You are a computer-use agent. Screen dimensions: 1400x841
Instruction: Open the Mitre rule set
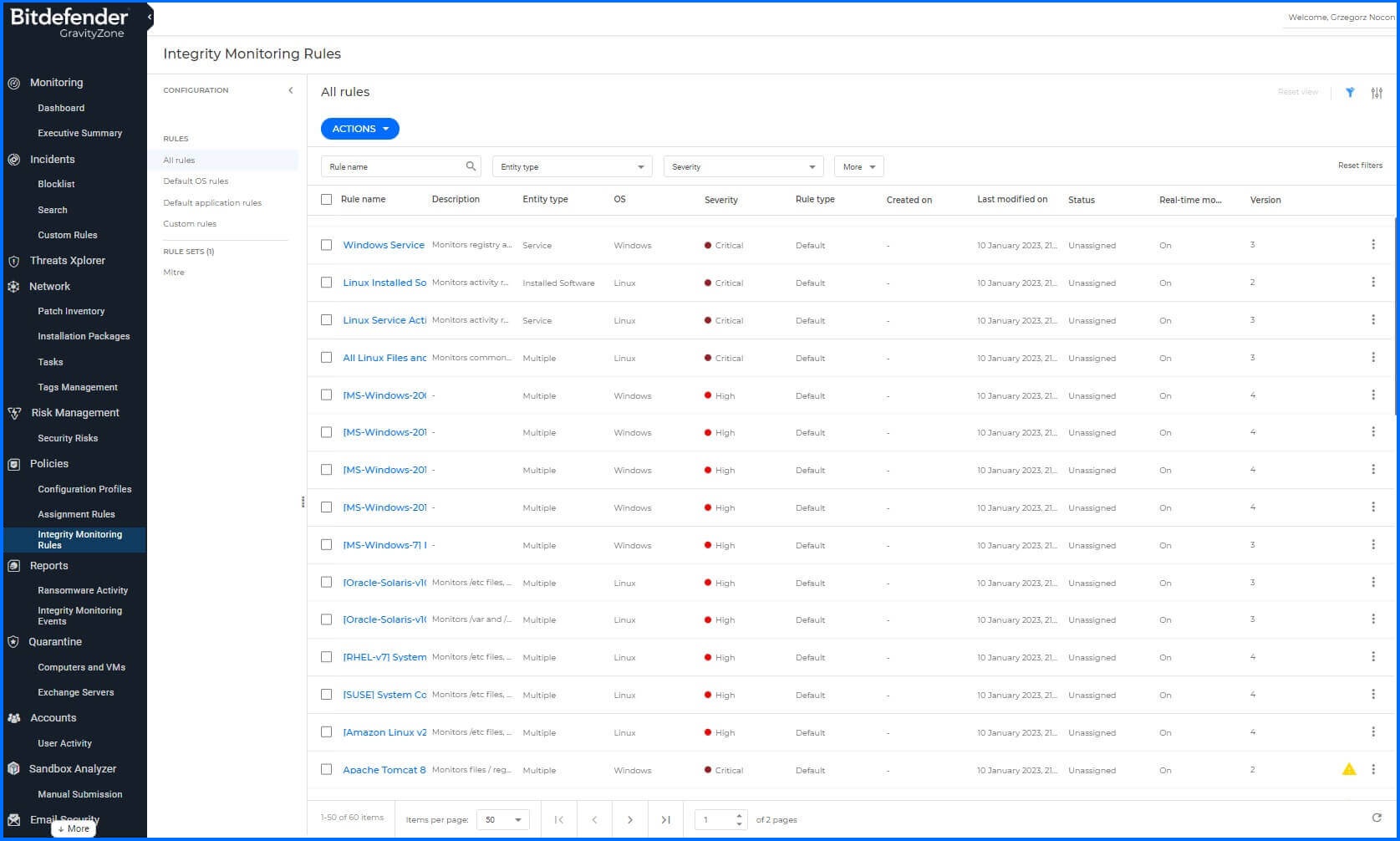click(174, 273)
